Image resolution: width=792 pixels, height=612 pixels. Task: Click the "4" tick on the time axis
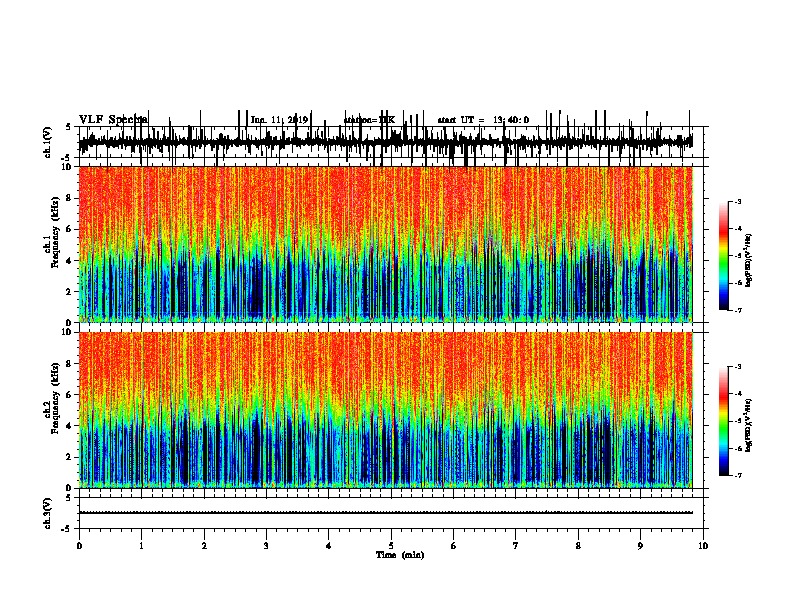[329, 546]
